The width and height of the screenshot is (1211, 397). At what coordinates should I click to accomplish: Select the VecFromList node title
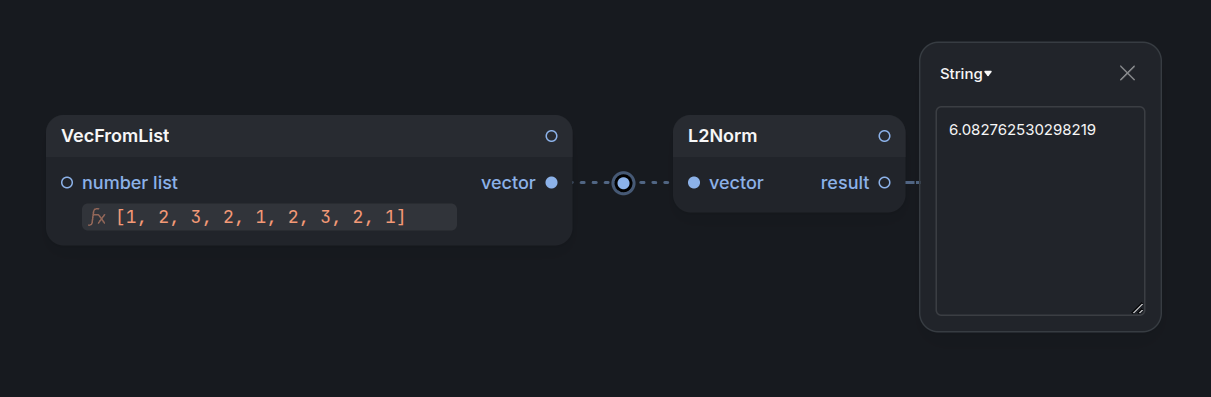point(115,136)
